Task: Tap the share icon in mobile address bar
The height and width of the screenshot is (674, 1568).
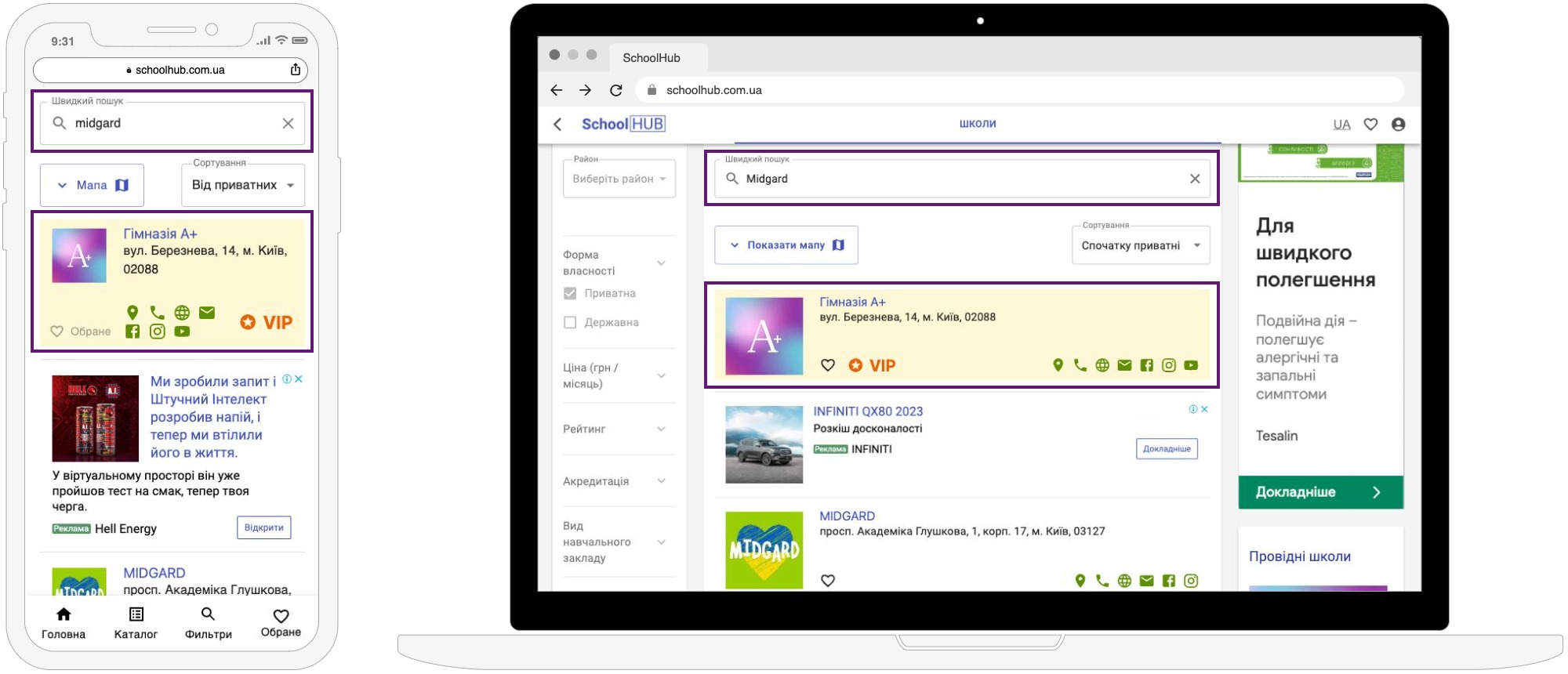Action: (296, 70)
